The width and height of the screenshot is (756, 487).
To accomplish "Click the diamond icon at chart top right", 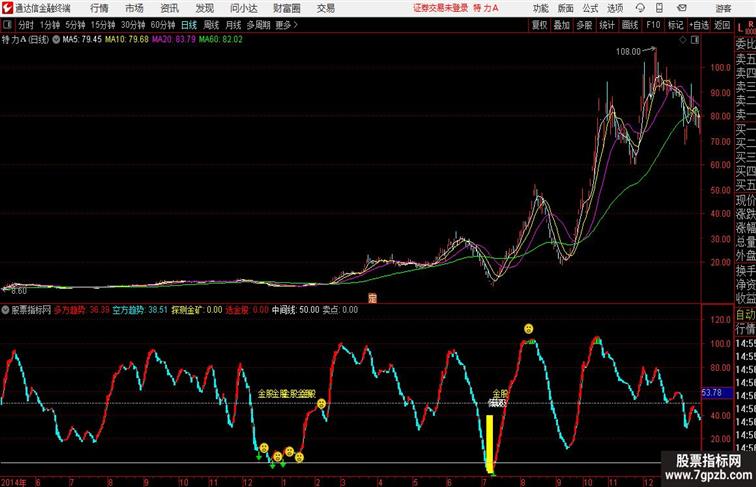I will coord(683,40).
